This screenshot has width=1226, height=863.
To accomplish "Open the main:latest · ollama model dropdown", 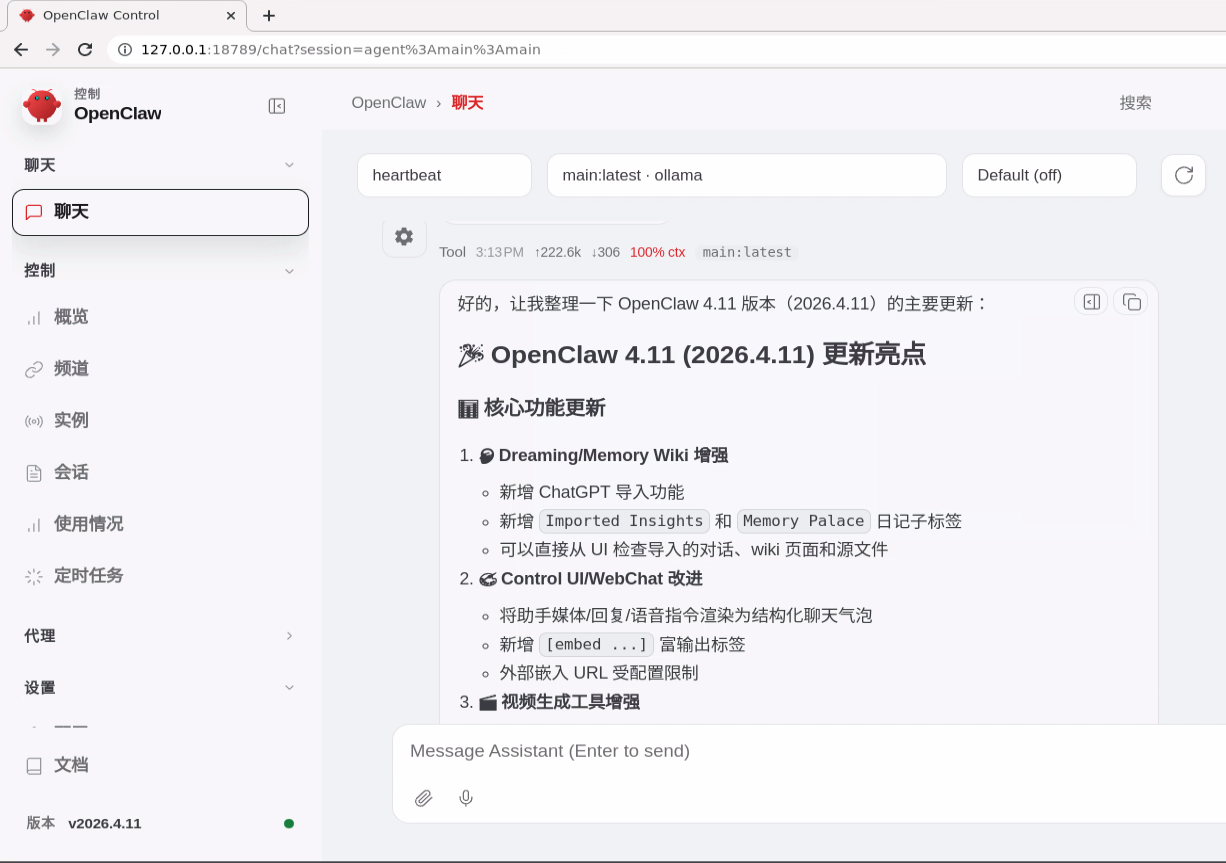I will [x=746, y=175].
